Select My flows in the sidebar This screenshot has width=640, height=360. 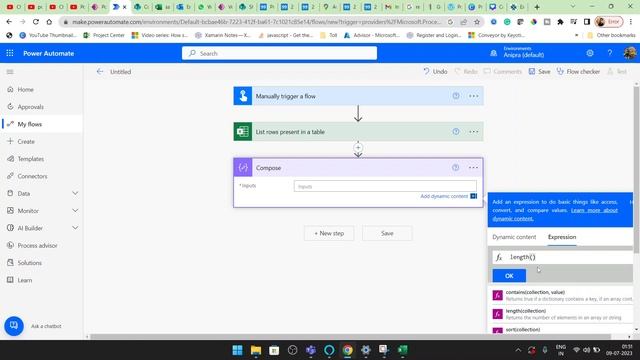(x=29, y=124)
